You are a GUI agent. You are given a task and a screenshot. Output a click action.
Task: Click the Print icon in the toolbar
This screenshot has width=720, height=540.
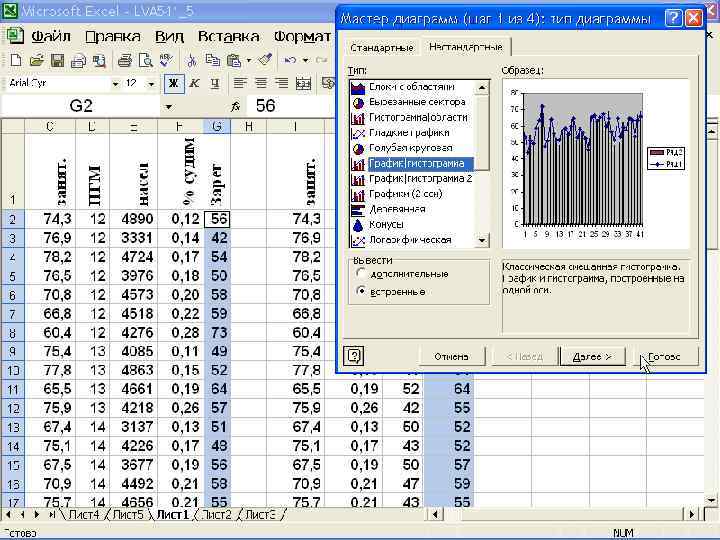tap(127, 60)
